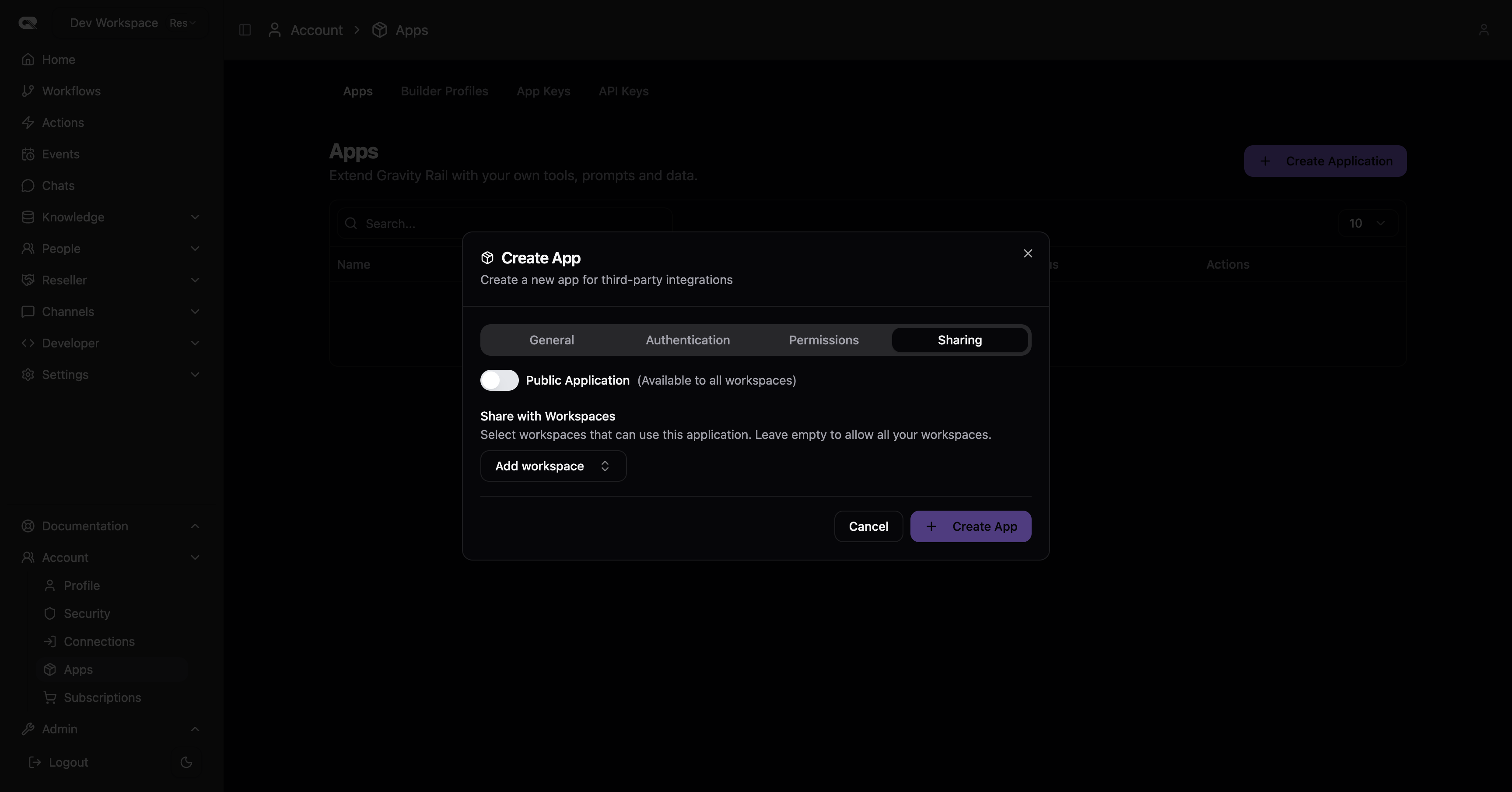1512x792 pixels.
Task: Open Apps in the Account submenu
Action: pyautogui.click(x=112, y=670)
